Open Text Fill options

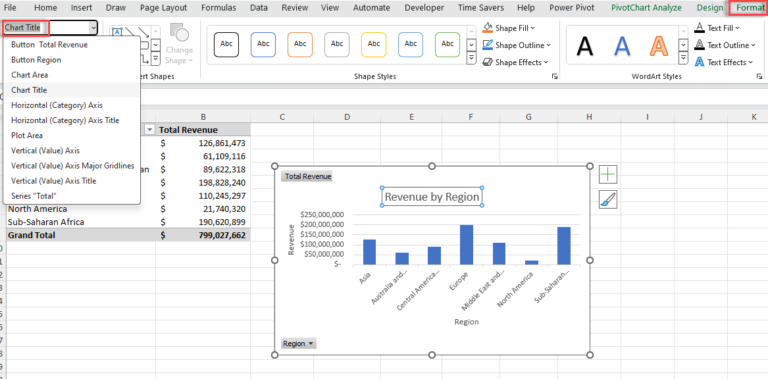click(717, 28)
